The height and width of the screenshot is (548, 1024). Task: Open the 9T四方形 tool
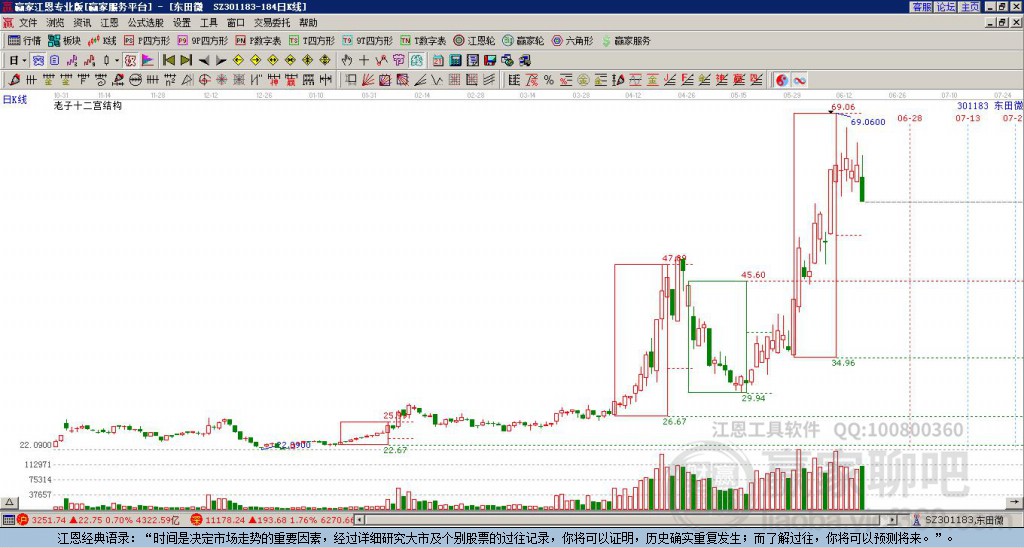pos(367,40)
